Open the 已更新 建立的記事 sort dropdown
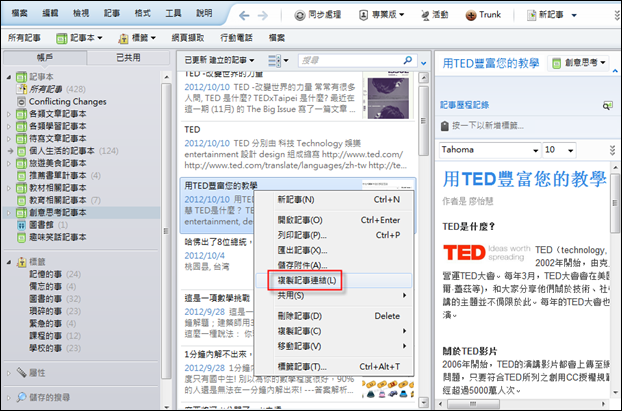The image size is (622, 411). 219,60
